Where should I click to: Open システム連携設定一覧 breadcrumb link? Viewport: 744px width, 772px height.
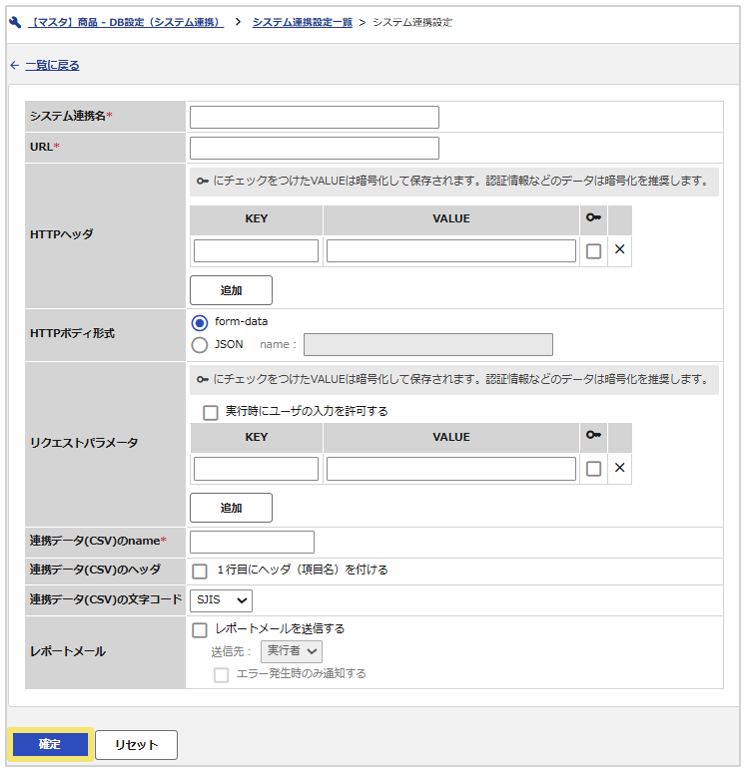[302, 22]
